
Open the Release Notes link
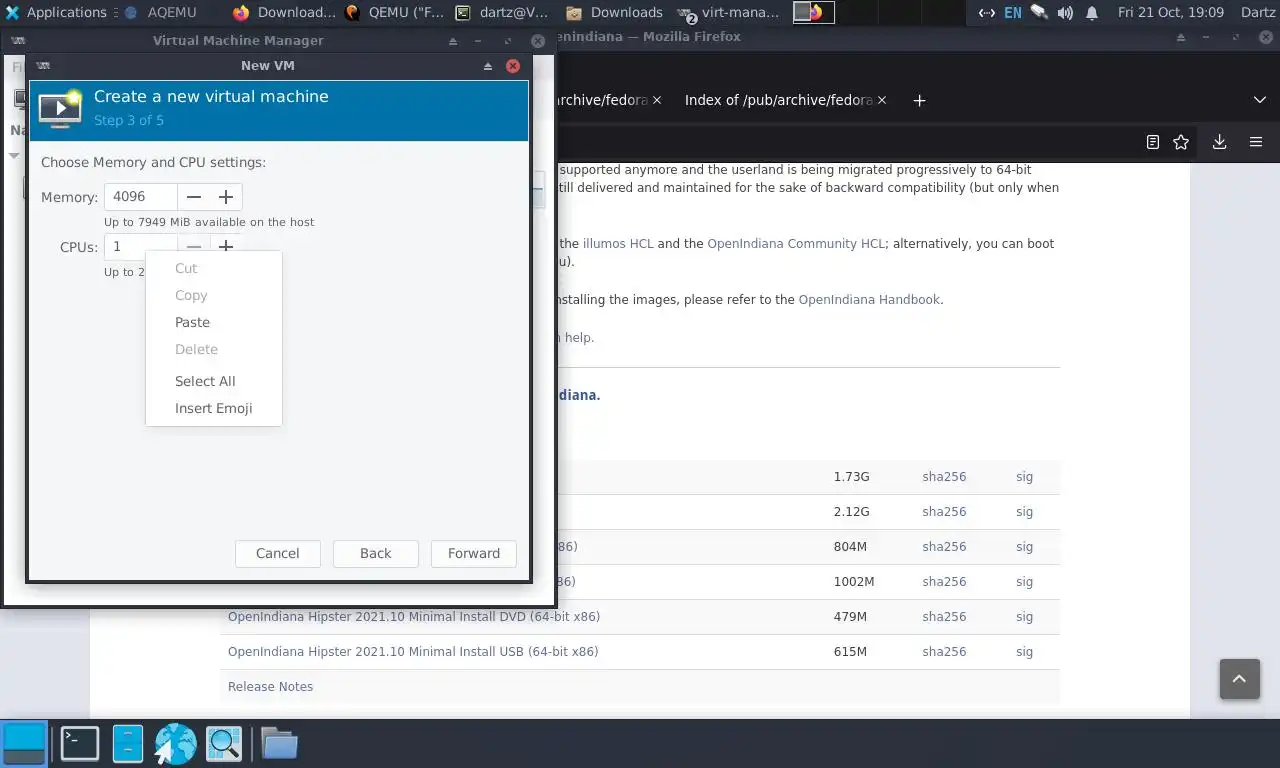click(270, 687)
